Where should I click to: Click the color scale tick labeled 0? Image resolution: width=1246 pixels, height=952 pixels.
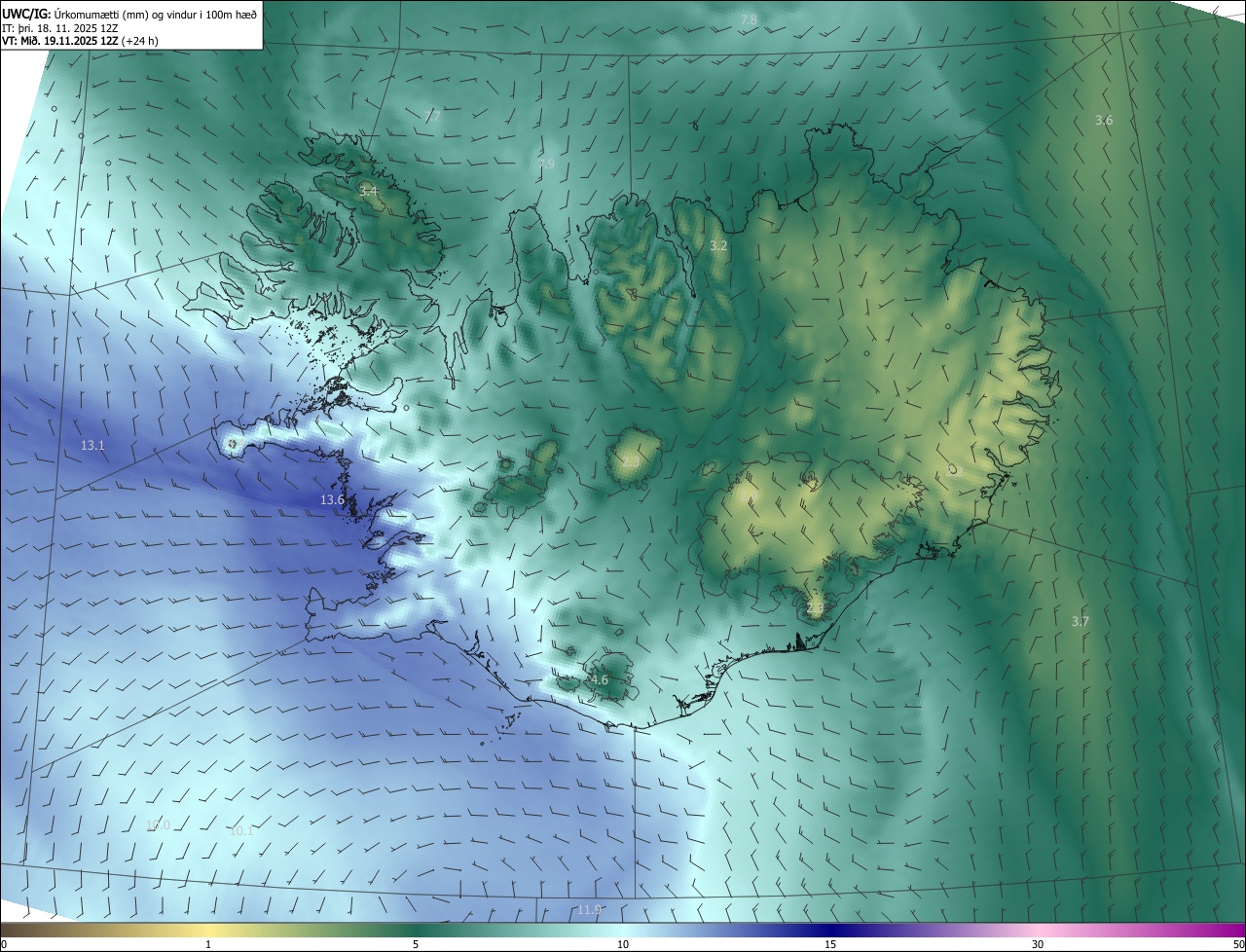(4, 944)
